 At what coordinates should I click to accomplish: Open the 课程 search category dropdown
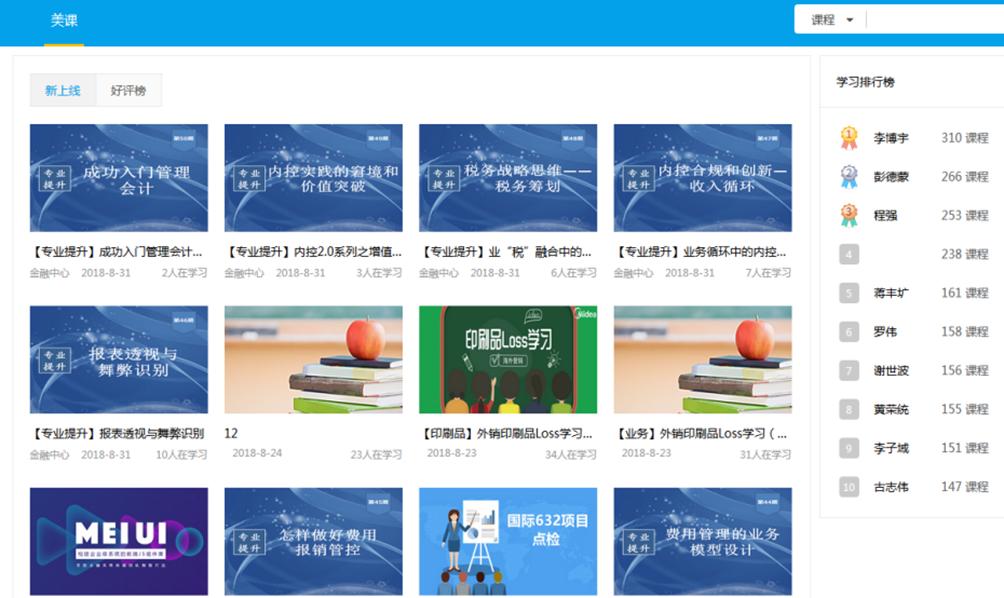[x=831, y=20]
